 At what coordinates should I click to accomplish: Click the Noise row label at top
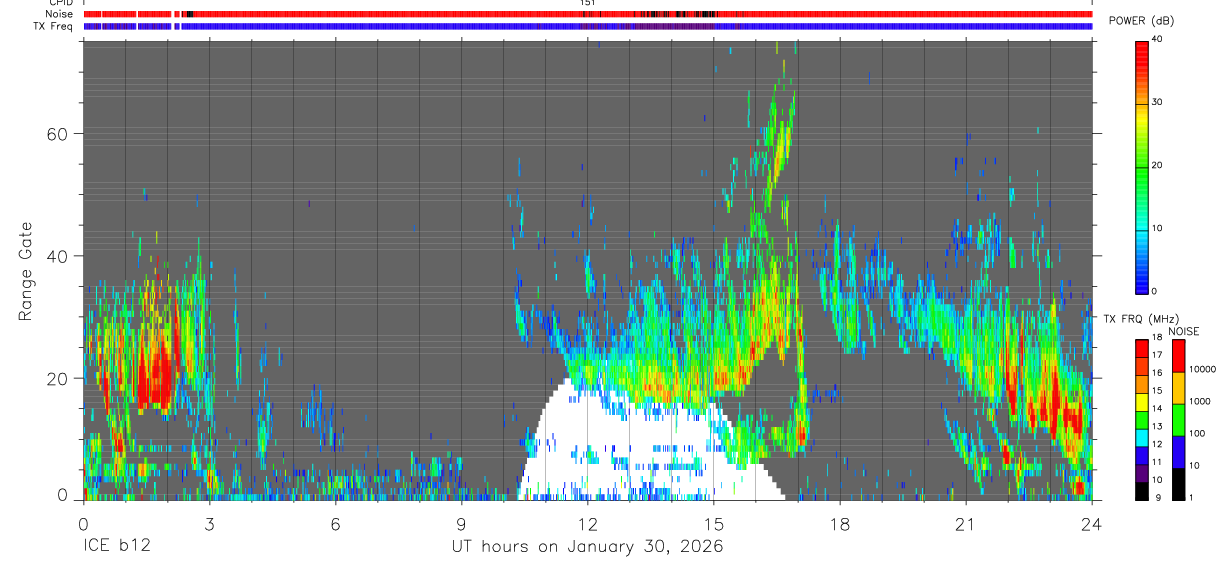point(58,14)
